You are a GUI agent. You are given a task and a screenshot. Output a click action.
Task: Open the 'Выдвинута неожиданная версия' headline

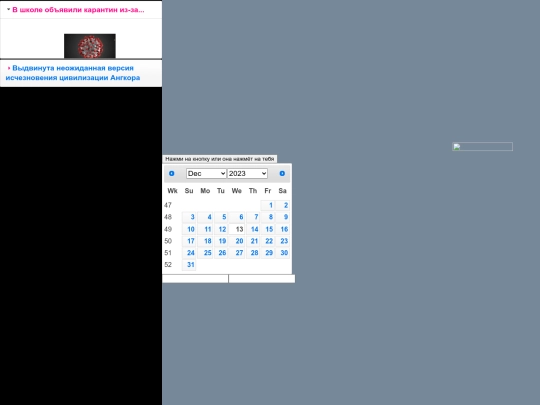[73, 73]
